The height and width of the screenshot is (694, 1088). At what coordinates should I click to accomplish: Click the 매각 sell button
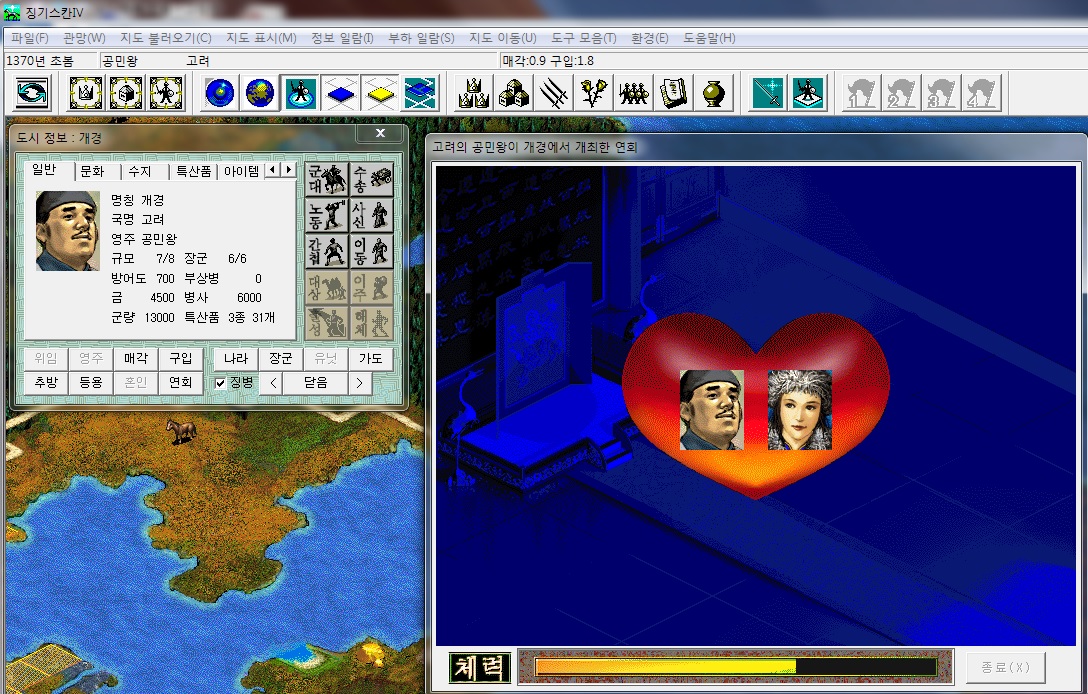coord(136,359)
